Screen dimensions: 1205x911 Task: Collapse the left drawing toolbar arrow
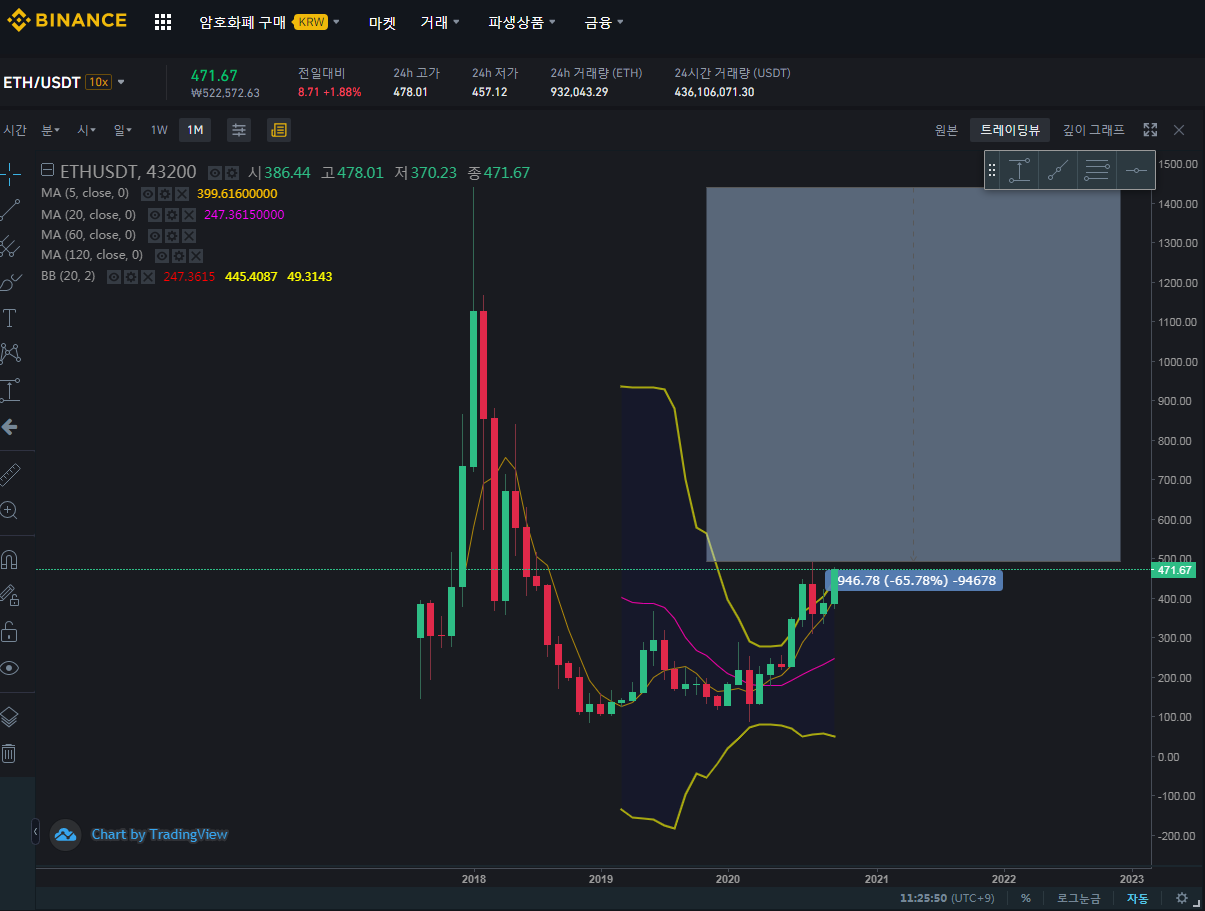(36, 831)
